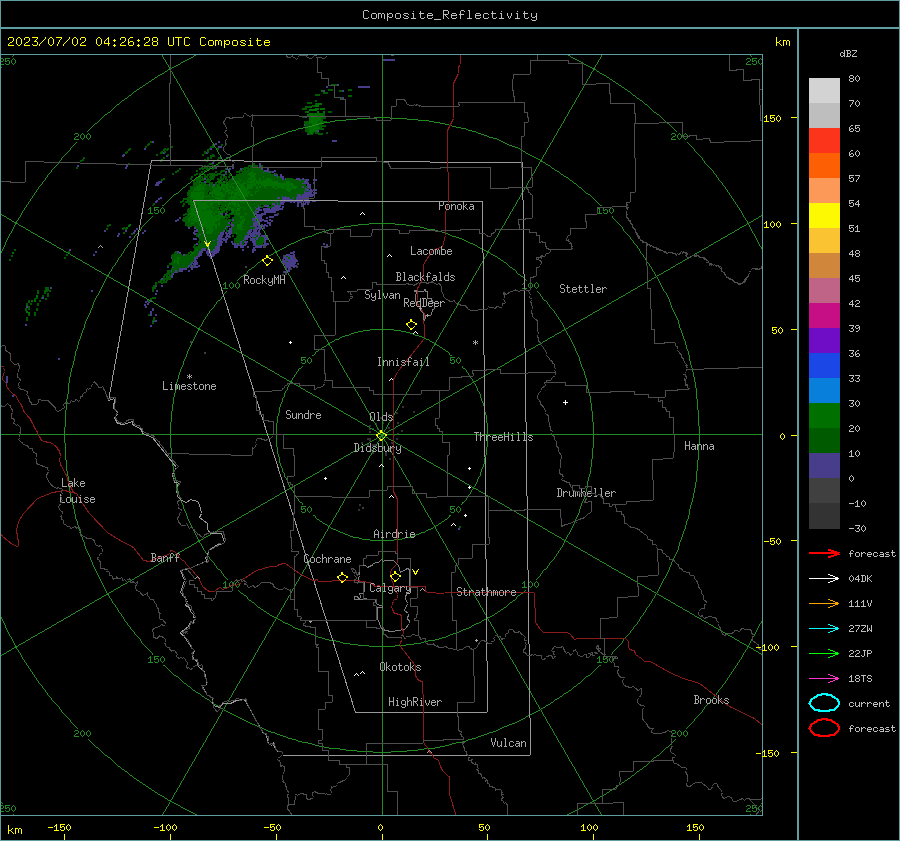Click the Sundre city label
Image resolution: width=900 pixels, height=841 pixels.
303,414
